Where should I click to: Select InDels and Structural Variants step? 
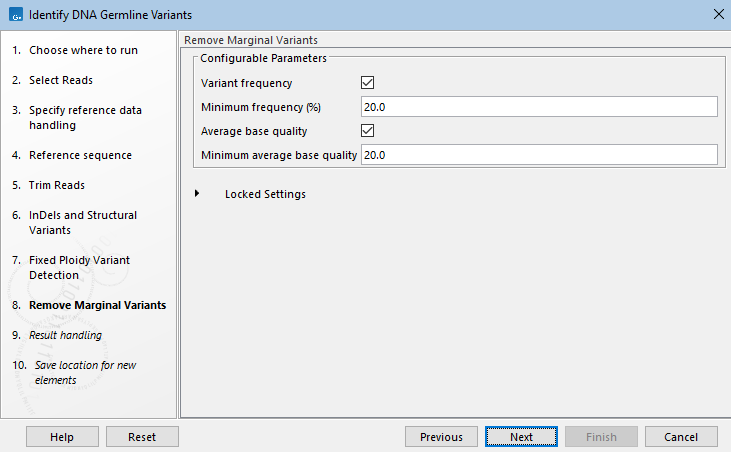(x=83, y=222)
